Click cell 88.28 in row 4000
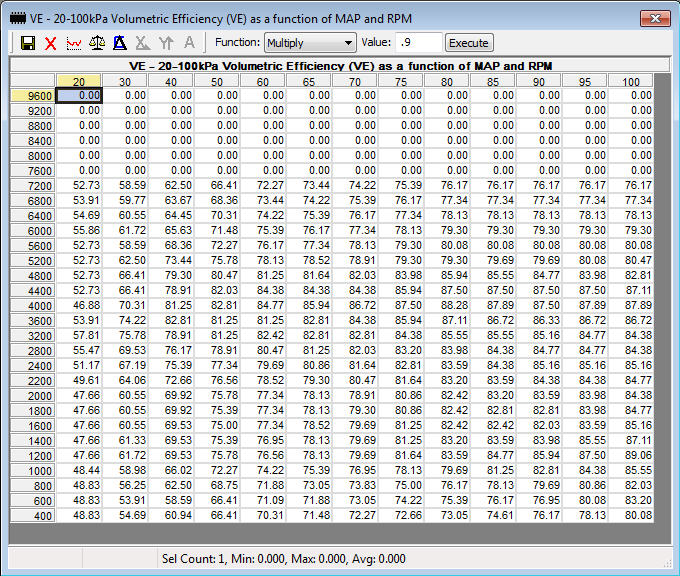 447,305
